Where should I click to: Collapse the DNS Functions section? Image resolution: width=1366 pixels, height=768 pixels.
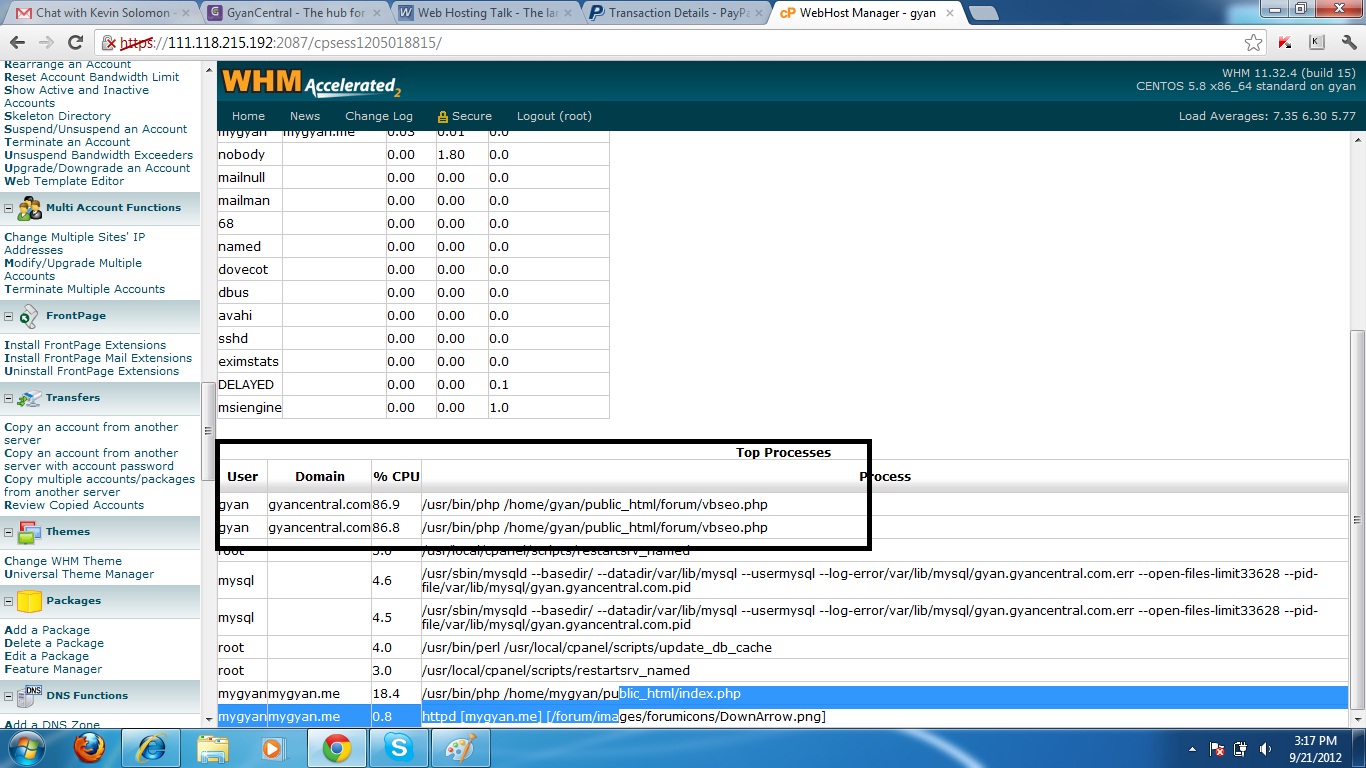coord(9,696)
